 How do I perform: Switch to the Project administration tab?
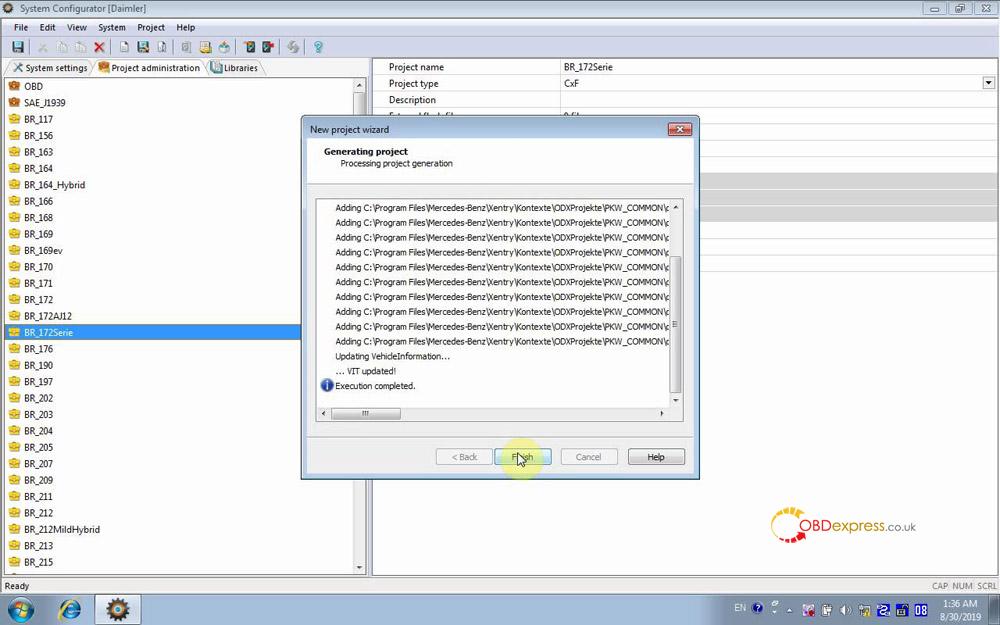(x=149, y=68)
